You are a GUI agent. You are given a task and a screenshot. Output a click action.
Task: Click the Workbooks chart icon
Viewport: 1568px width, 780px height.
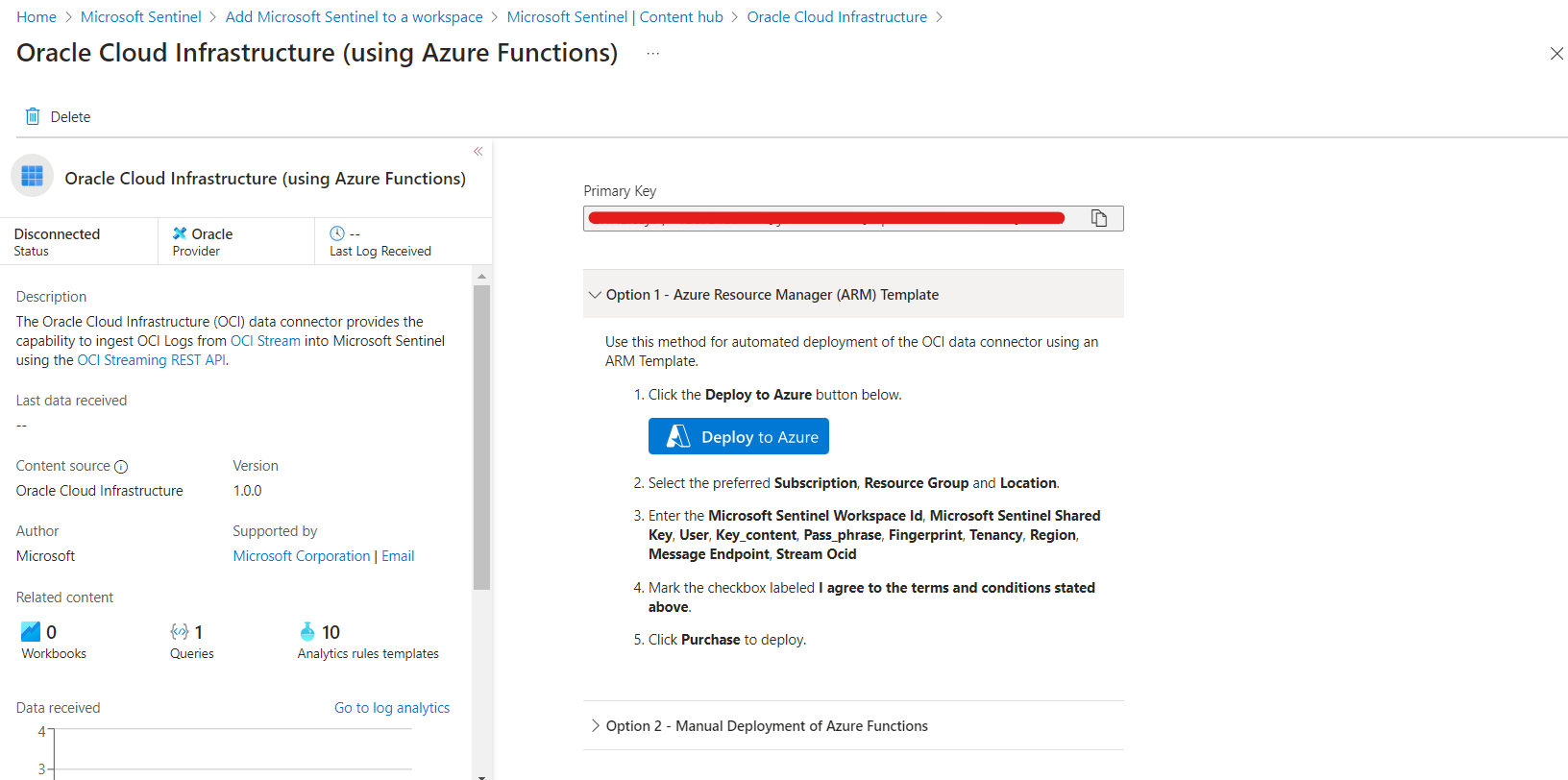(31, 631)
